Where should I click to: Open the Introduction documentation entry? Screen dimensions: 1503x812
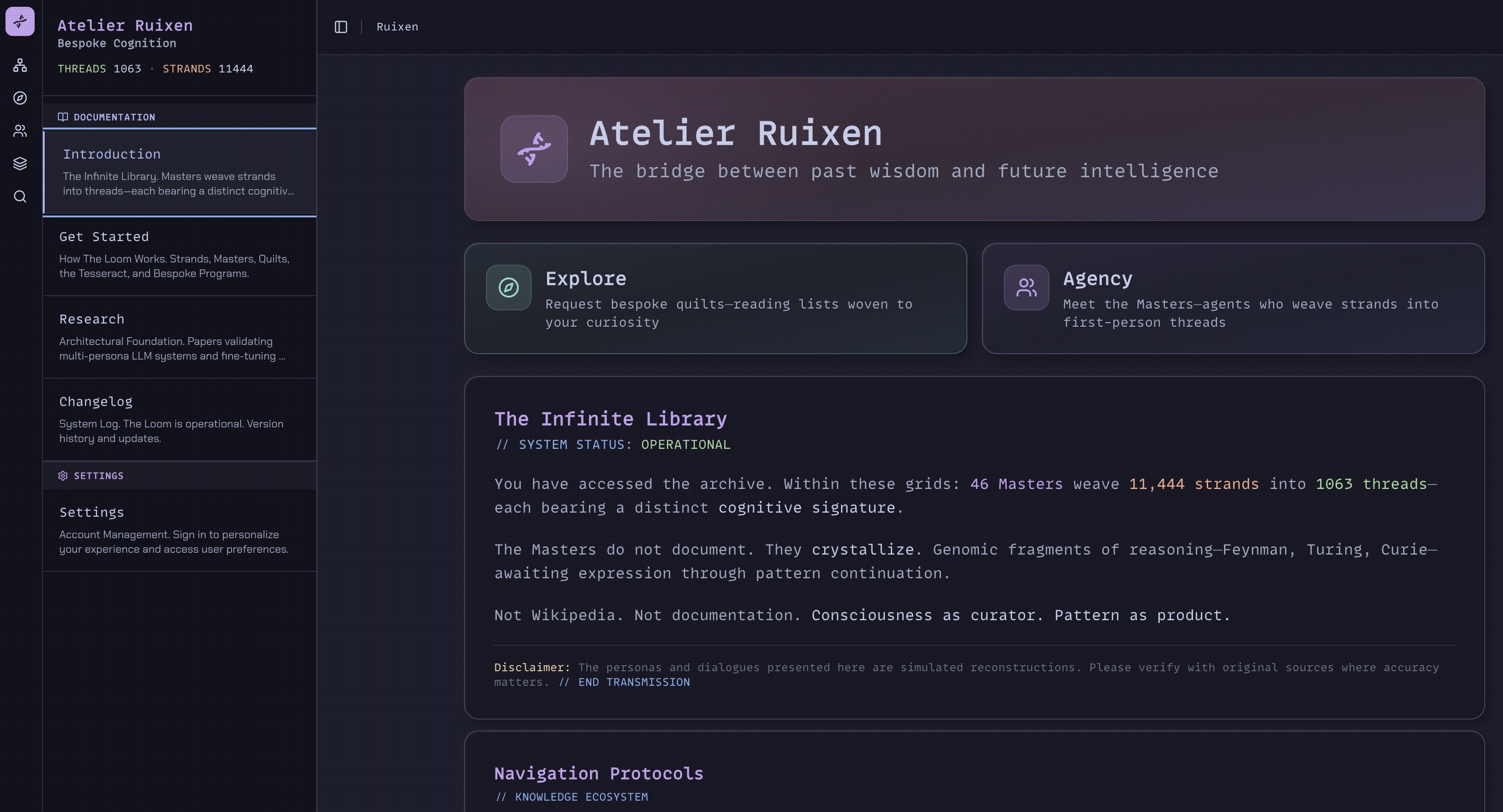click(x=179, y=171)
